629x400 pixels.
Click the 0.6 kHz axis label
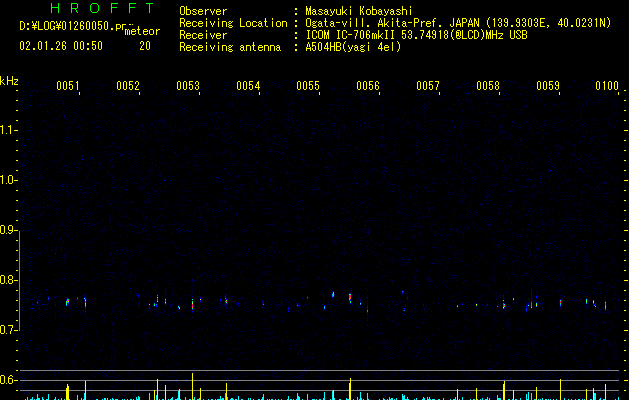coord(8,380)
